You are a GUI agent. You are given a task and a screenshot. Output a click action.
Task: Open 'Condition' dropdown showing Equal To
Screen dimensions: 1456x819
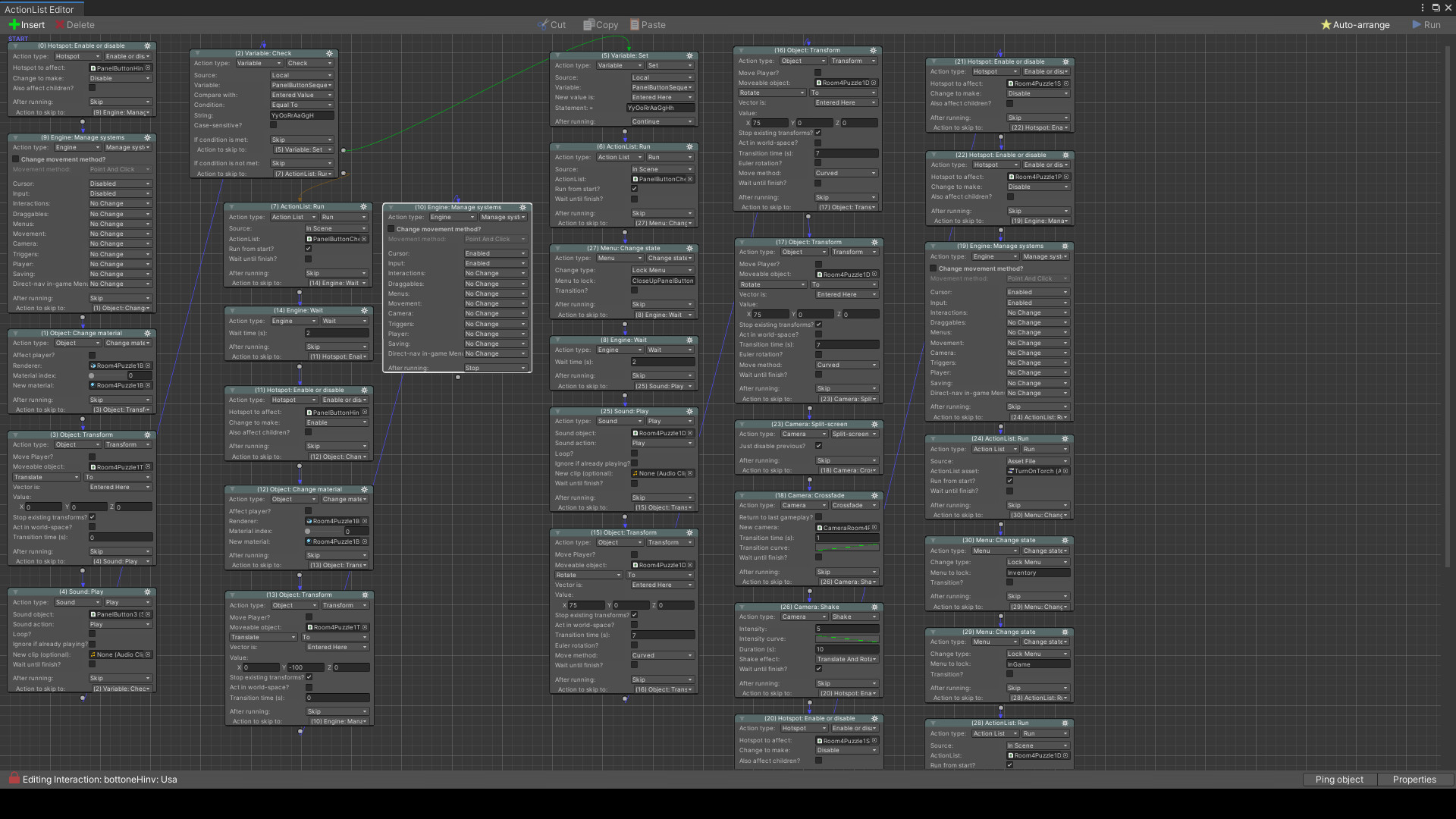(302, 105)
